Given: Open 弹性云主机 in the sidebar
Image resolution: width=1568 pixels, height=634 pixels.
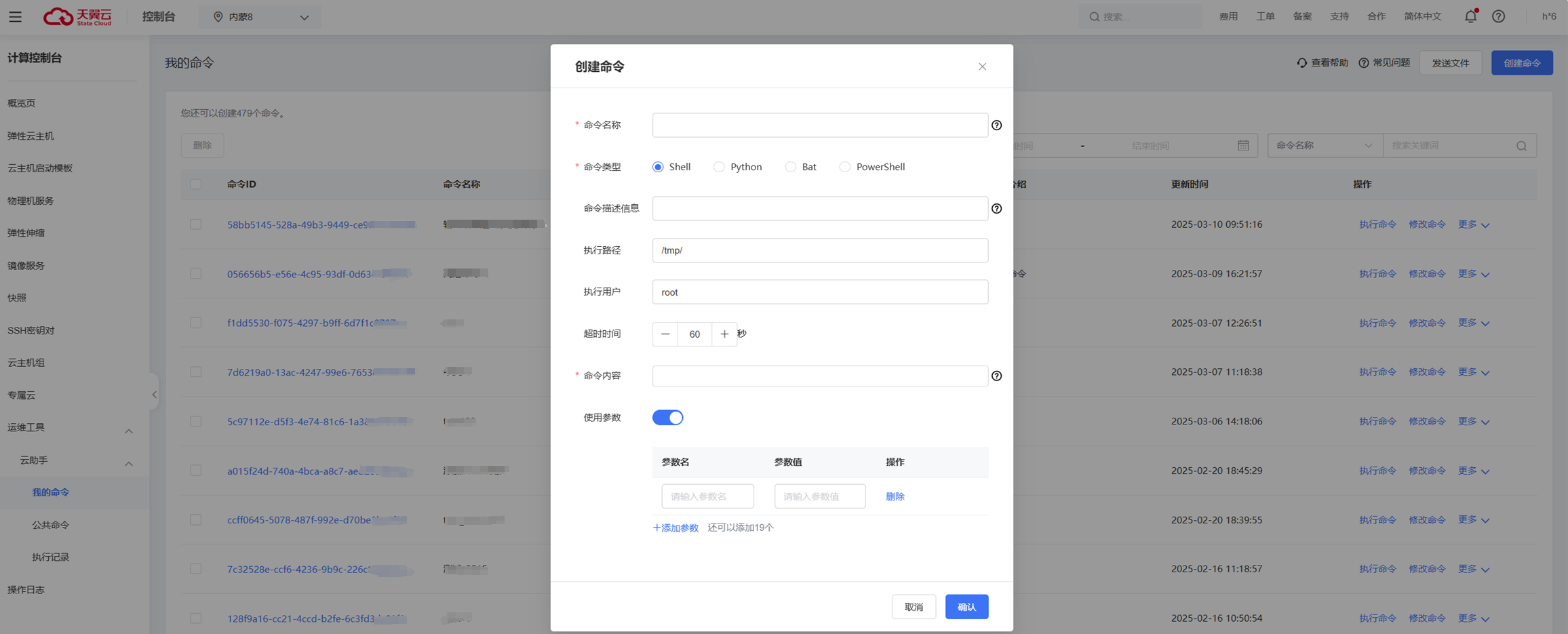Looking at the screenshot, I should [31, 136].
